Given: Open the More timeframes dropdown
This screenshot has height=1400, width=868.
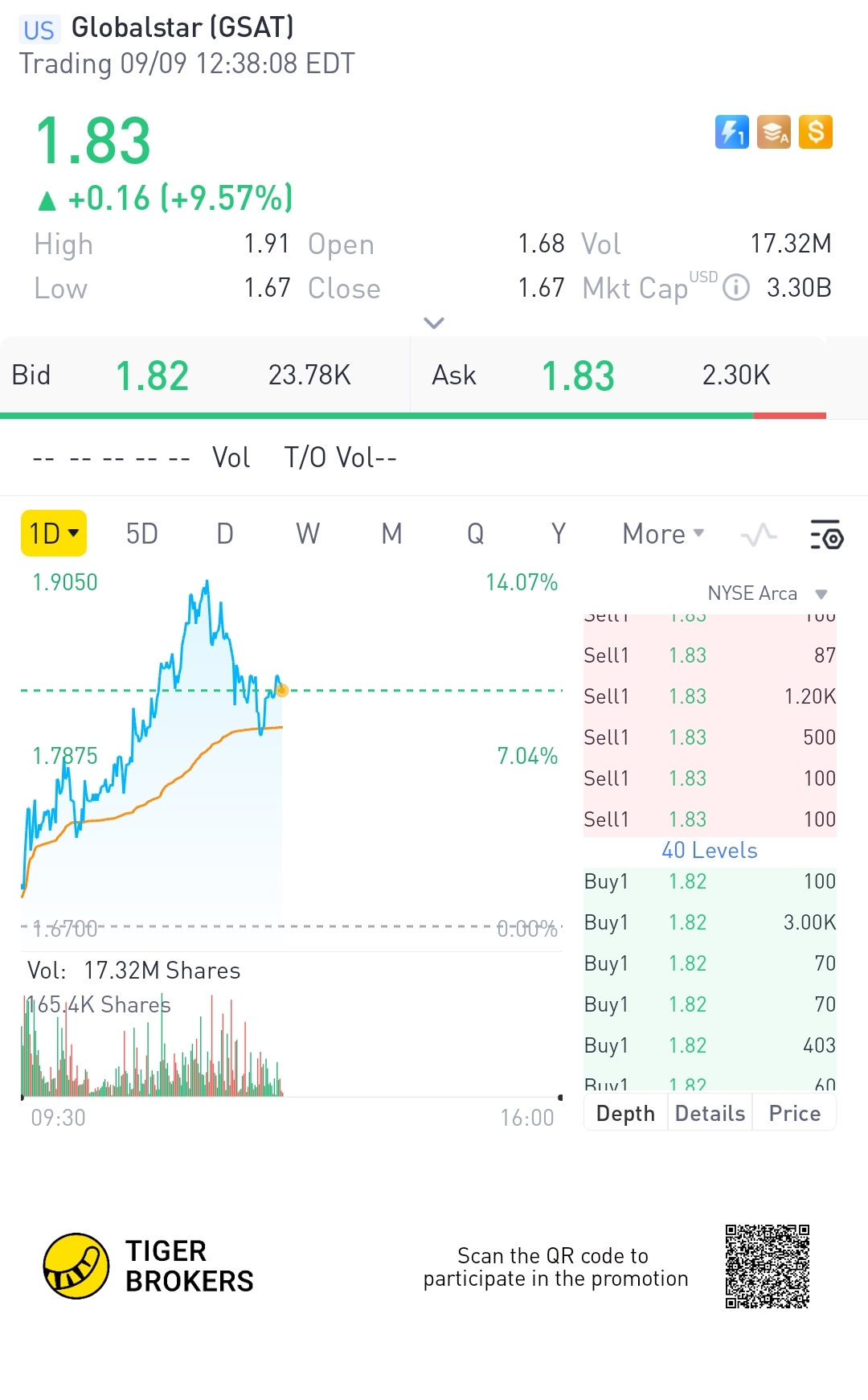Looking at the screenshot, I should click(x=663, y=534).
